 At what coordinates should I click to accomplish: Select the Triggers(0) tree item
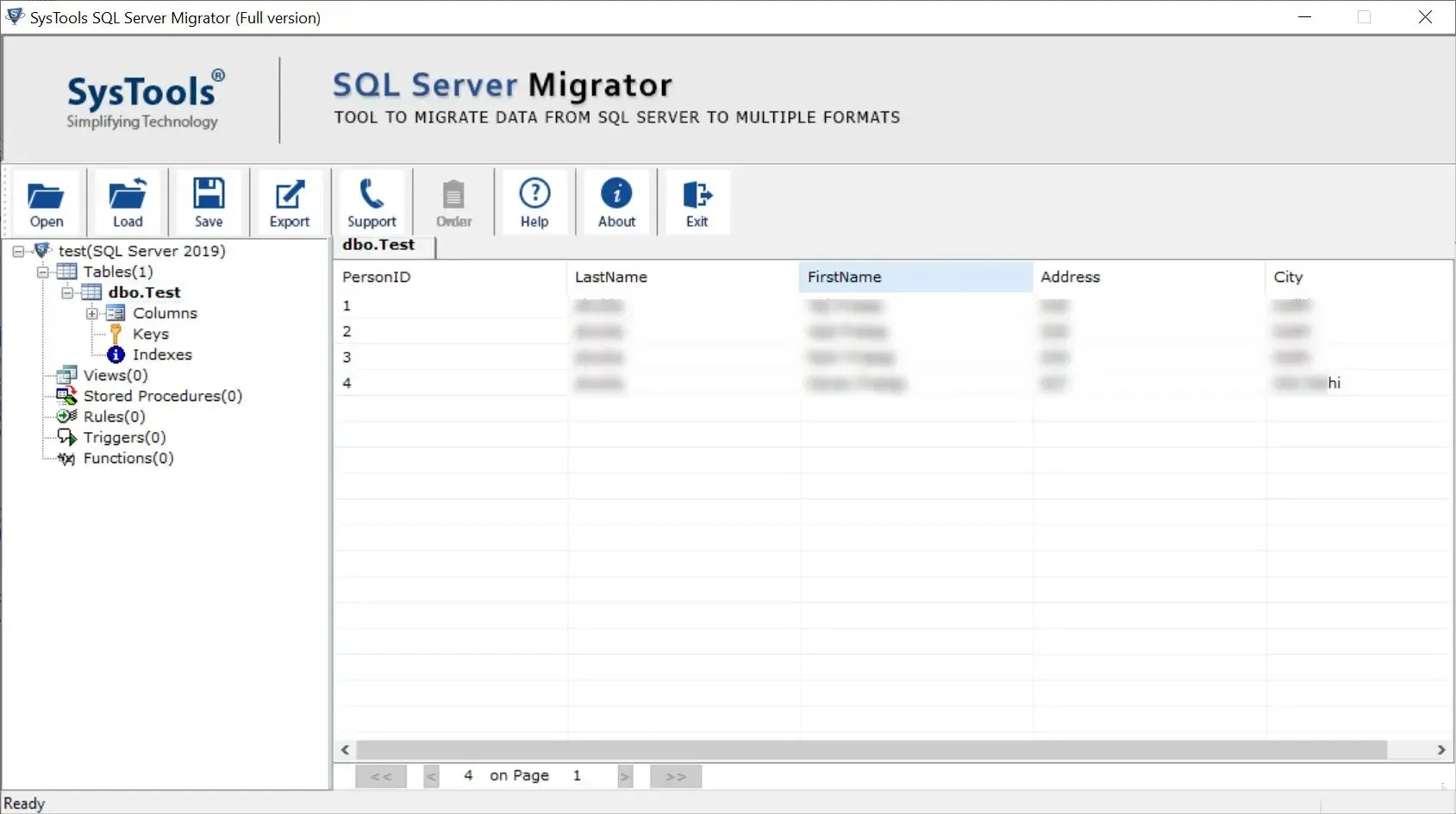coord(124,437)
